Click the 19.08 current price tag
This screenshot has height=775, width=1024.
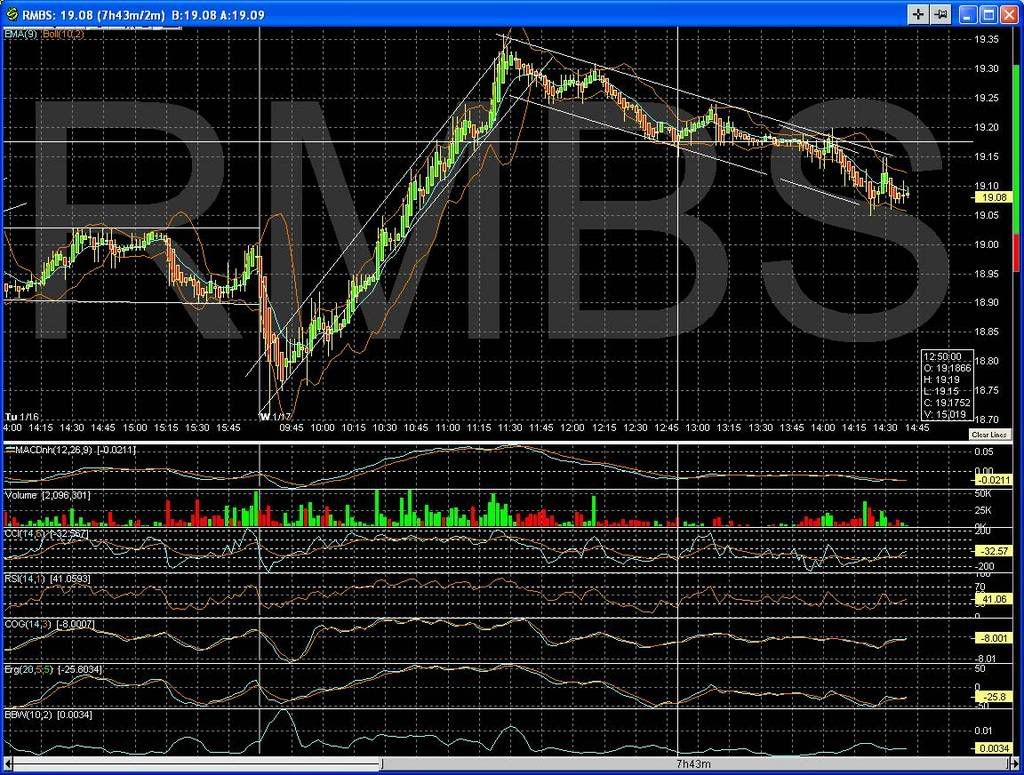click(993, 197)
